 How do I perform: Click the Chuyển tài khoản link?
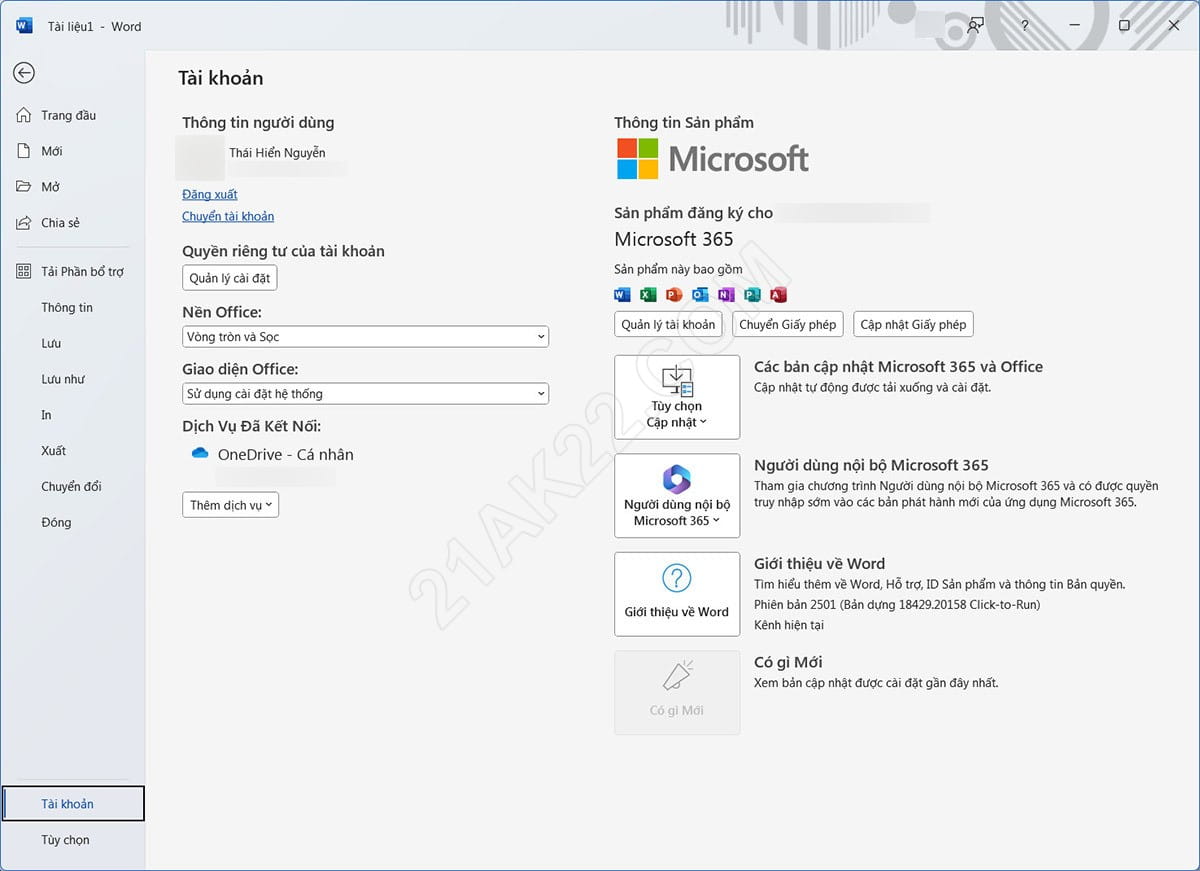(x=228, y=216)
